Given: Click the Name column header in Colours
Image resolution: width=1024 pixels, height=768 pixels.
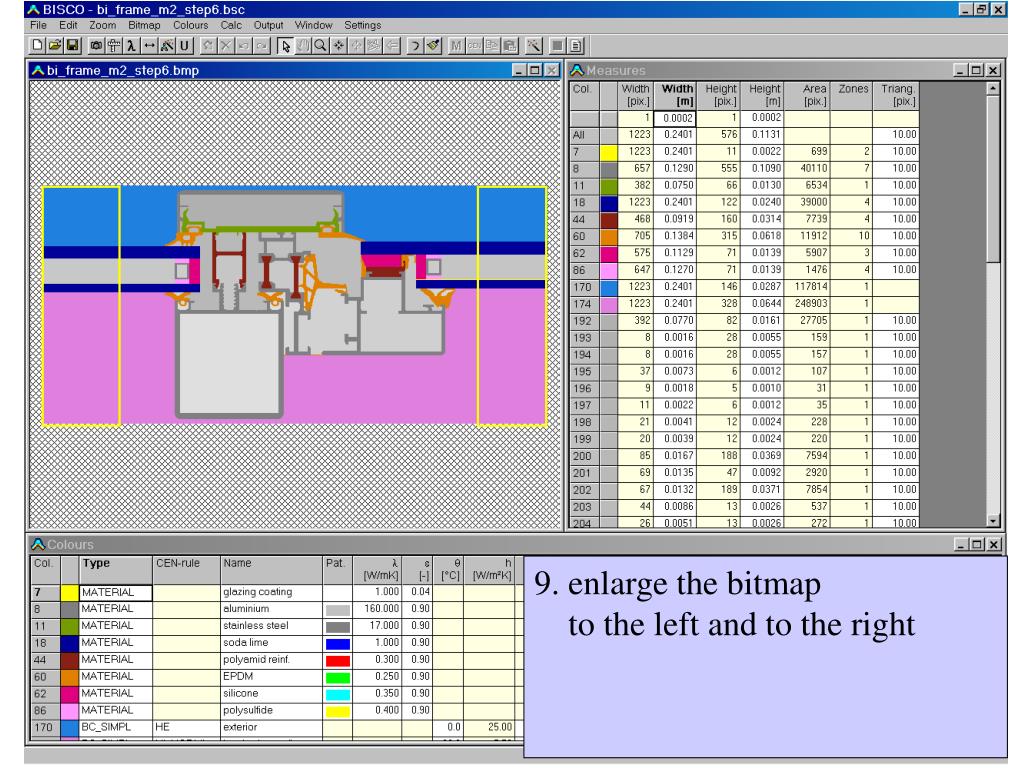Looking at the screenshot, I should click(x=271, y=569).
